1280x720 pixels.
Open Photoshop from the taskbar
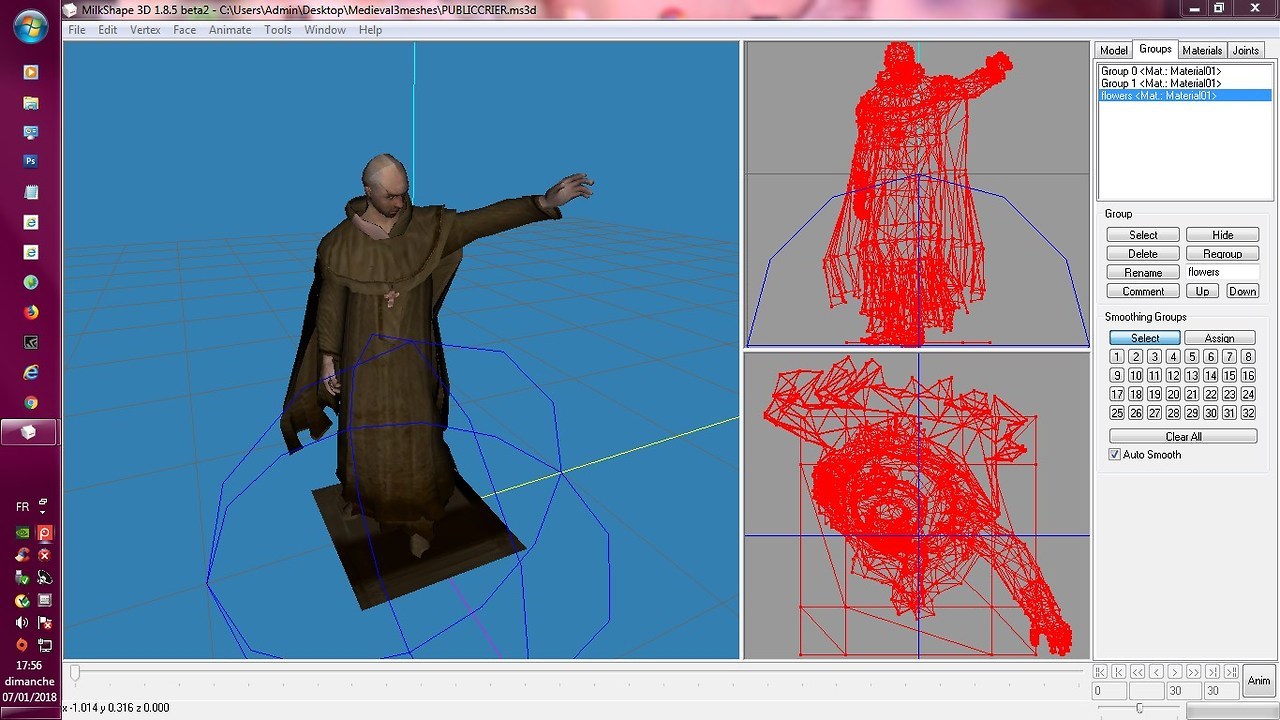coord(31,161)
